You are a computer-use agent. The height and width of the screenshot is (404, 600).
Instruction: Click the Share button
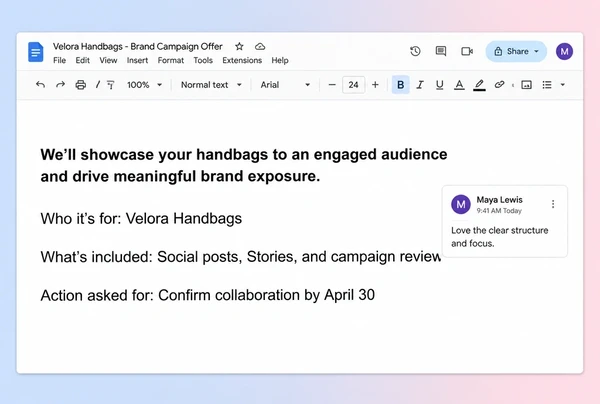(516, 51)
